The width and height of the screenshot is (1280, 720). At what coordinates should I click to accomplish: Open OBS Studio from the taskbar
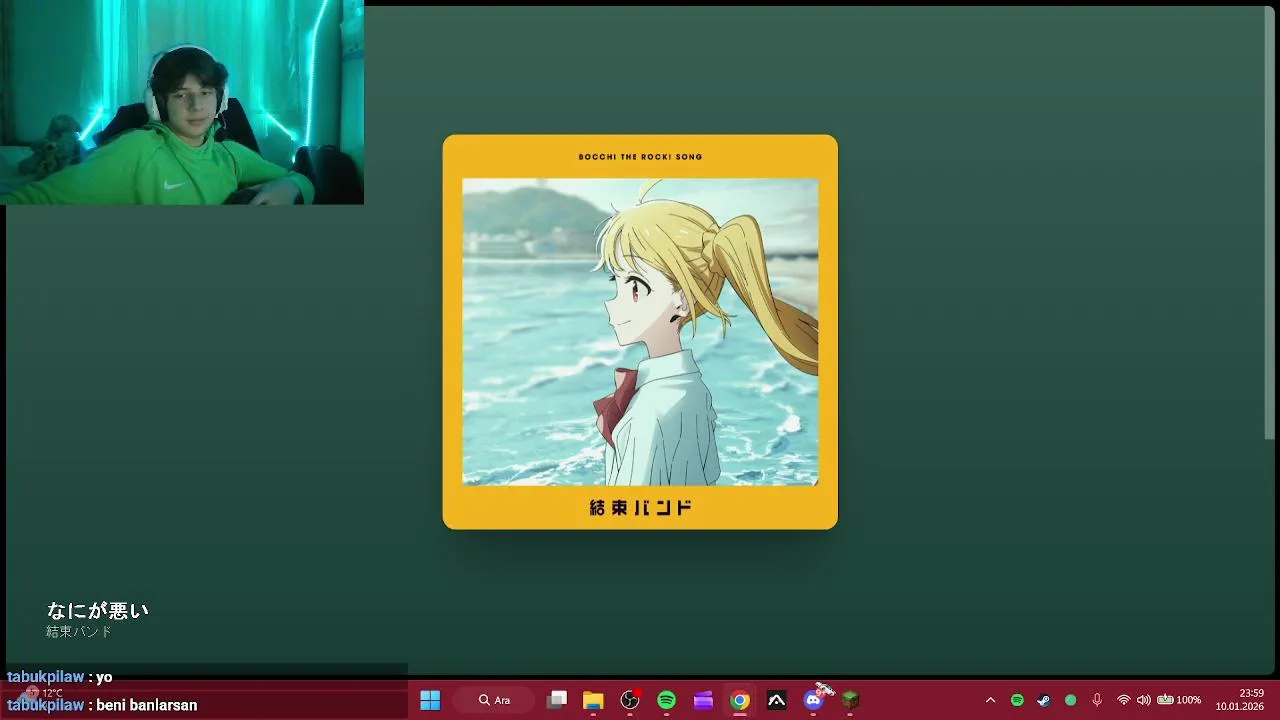pos(630,700)
